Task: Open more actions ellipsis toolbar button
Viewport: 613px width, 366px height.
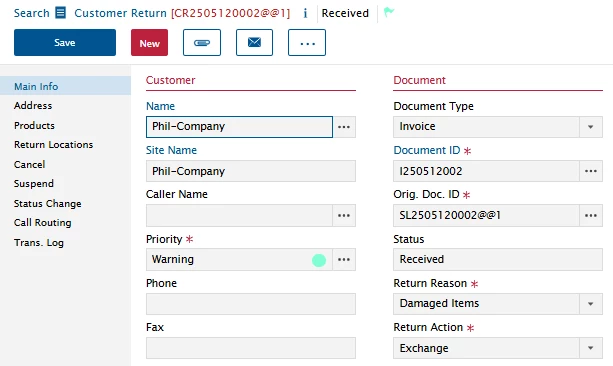Action: pos(307,43)
